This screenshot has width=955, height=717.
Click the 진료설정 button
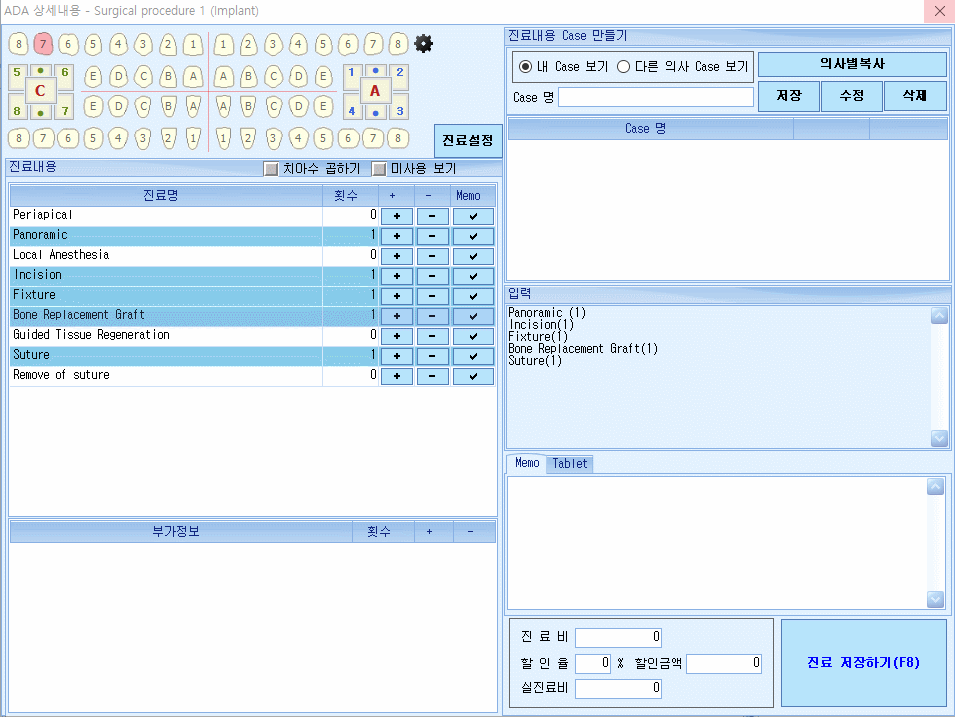point(468,141)
